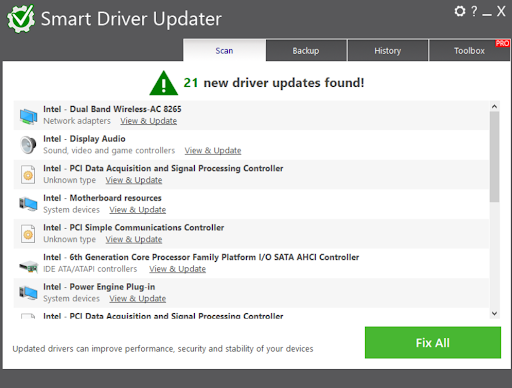
Task: Click 'Sound, video and game controllers' text
Action: (x=109, y=151)
